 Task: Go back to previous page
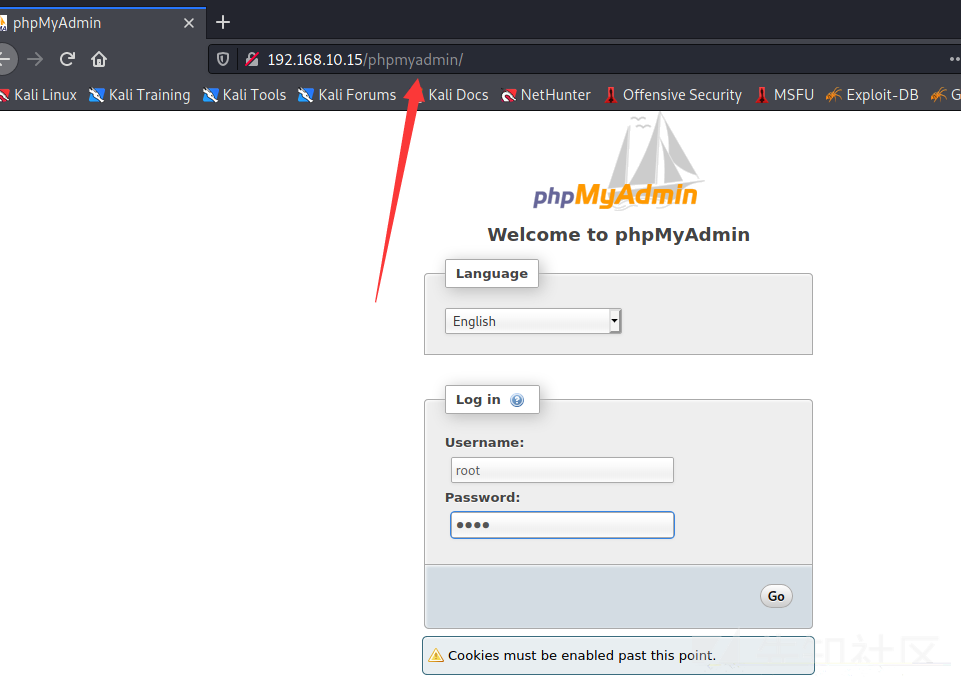click(6, 59)
